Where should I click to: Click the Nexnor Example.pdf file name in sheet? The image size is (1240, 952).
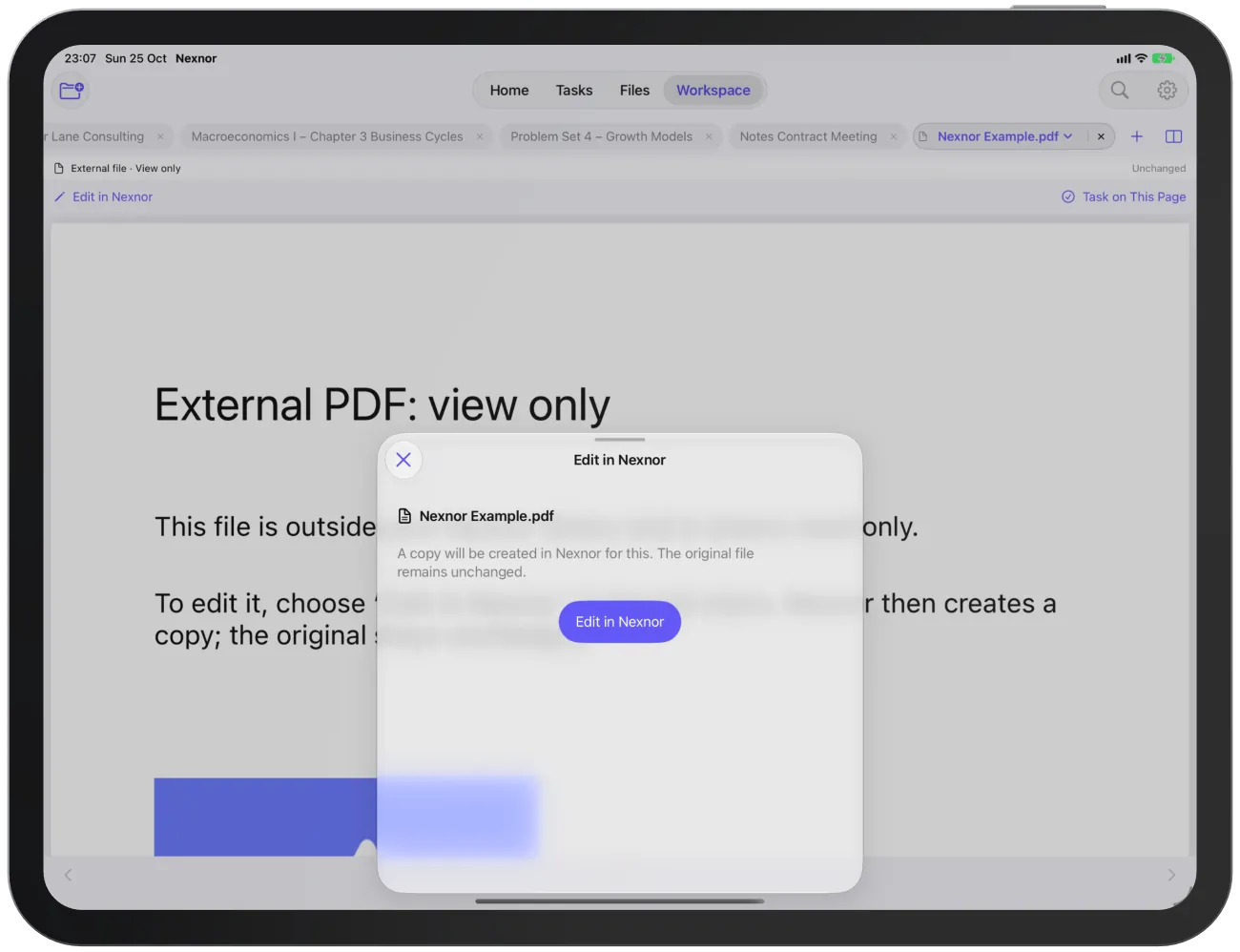pyautogui.click(x=486, y=516)
